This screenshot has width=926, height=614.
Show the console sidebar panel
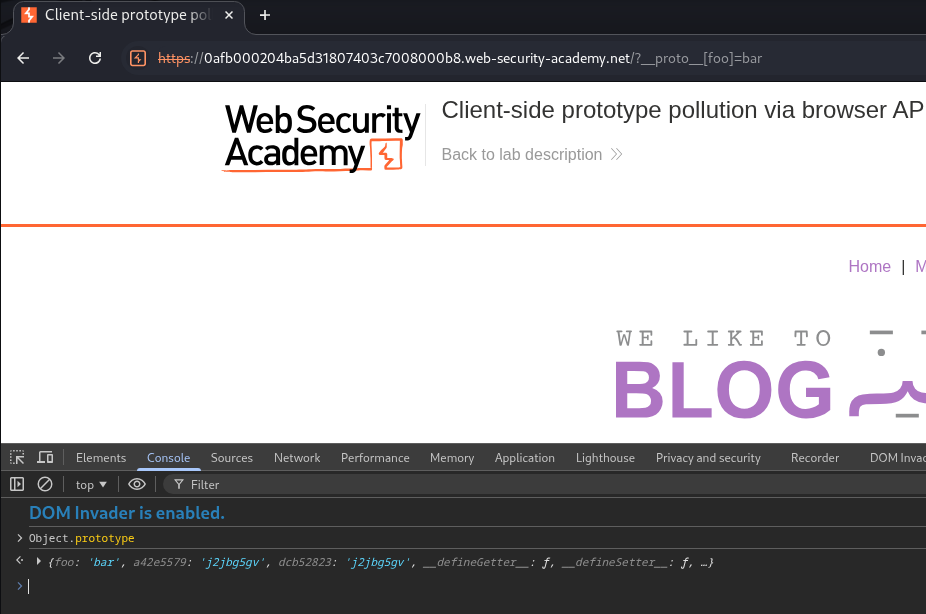[17, 484]
